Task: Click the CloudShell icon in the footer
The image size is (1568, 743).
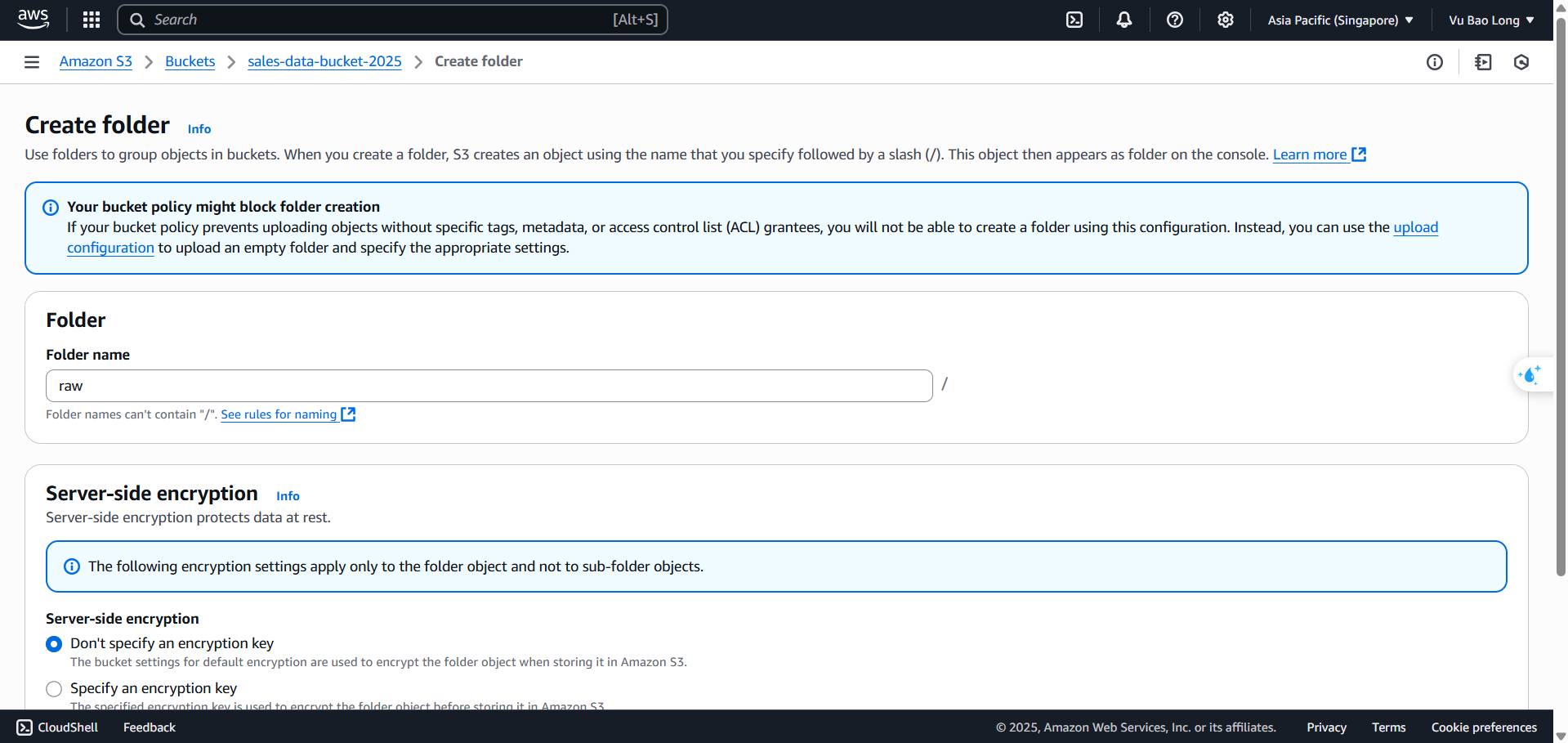Action: (x=25, y=727)
